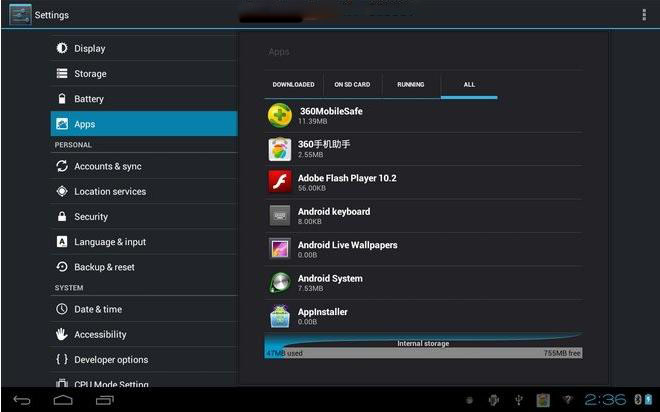
Task: Open the 360MobileSafe app icon
Action: [279, 115]
